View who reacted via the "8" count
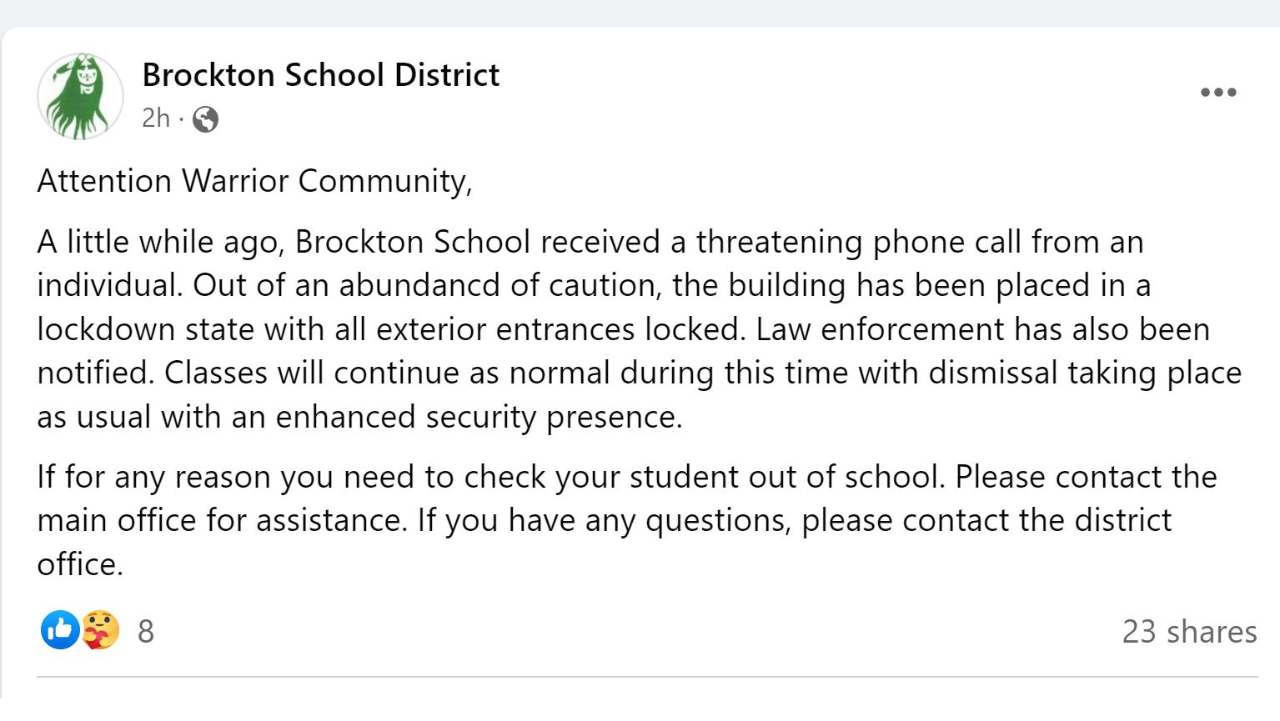The width and height of the screenshot is (1280, 721). 146,632
